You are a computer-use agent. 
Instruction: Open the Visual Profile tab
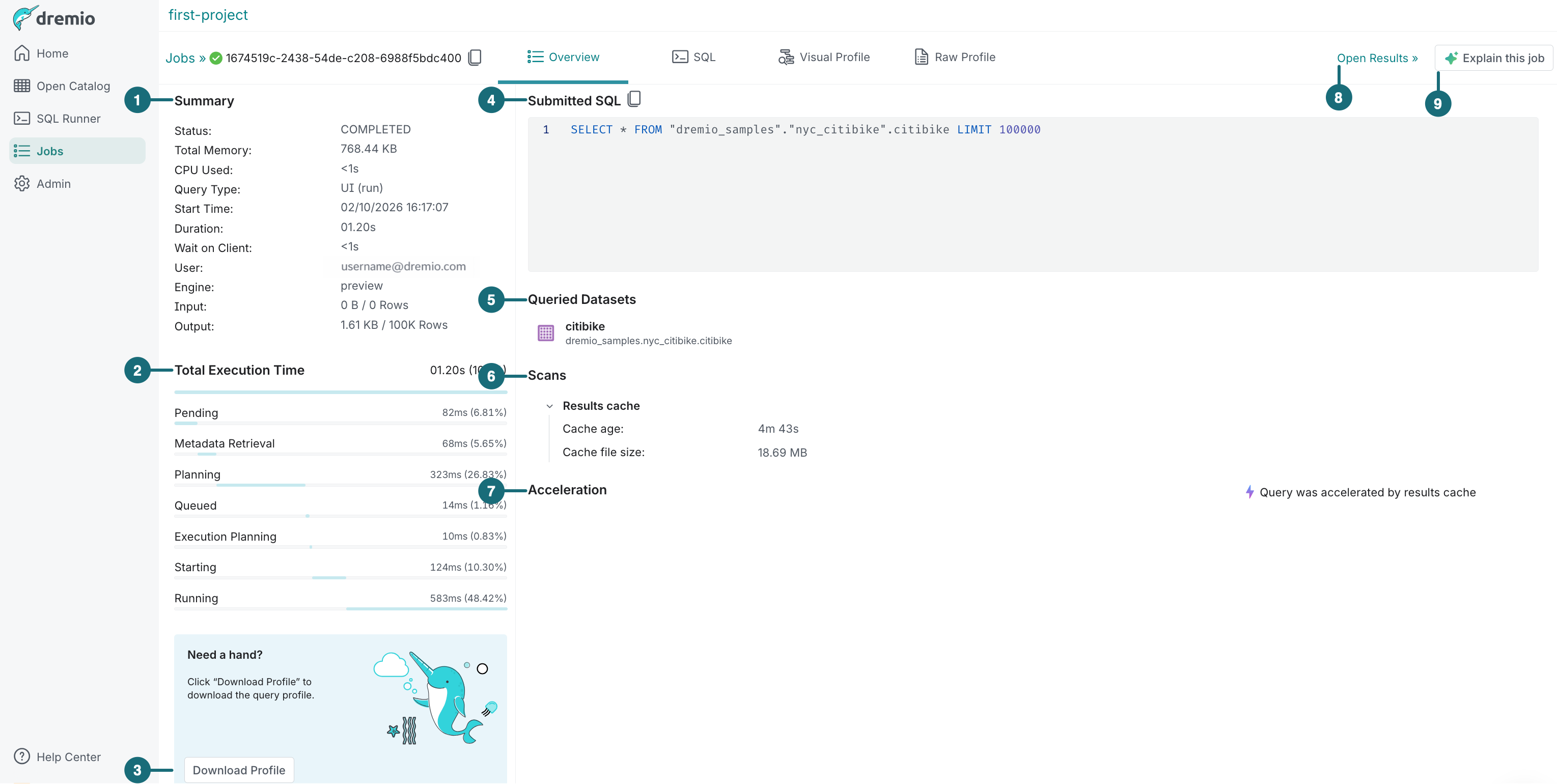click(x=824, y=57)
